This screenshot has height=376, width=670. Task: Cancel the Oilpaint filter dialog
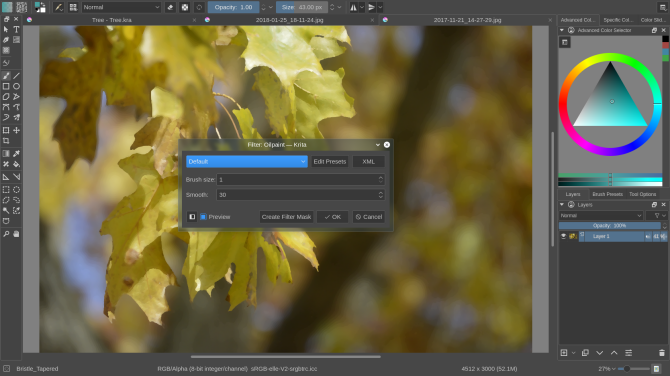pos(369,217)
